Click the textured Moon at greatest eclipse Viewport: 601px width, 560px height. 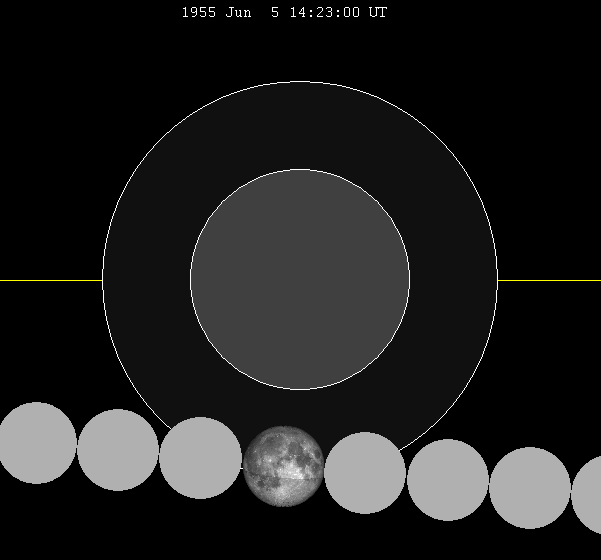(283, 465)
